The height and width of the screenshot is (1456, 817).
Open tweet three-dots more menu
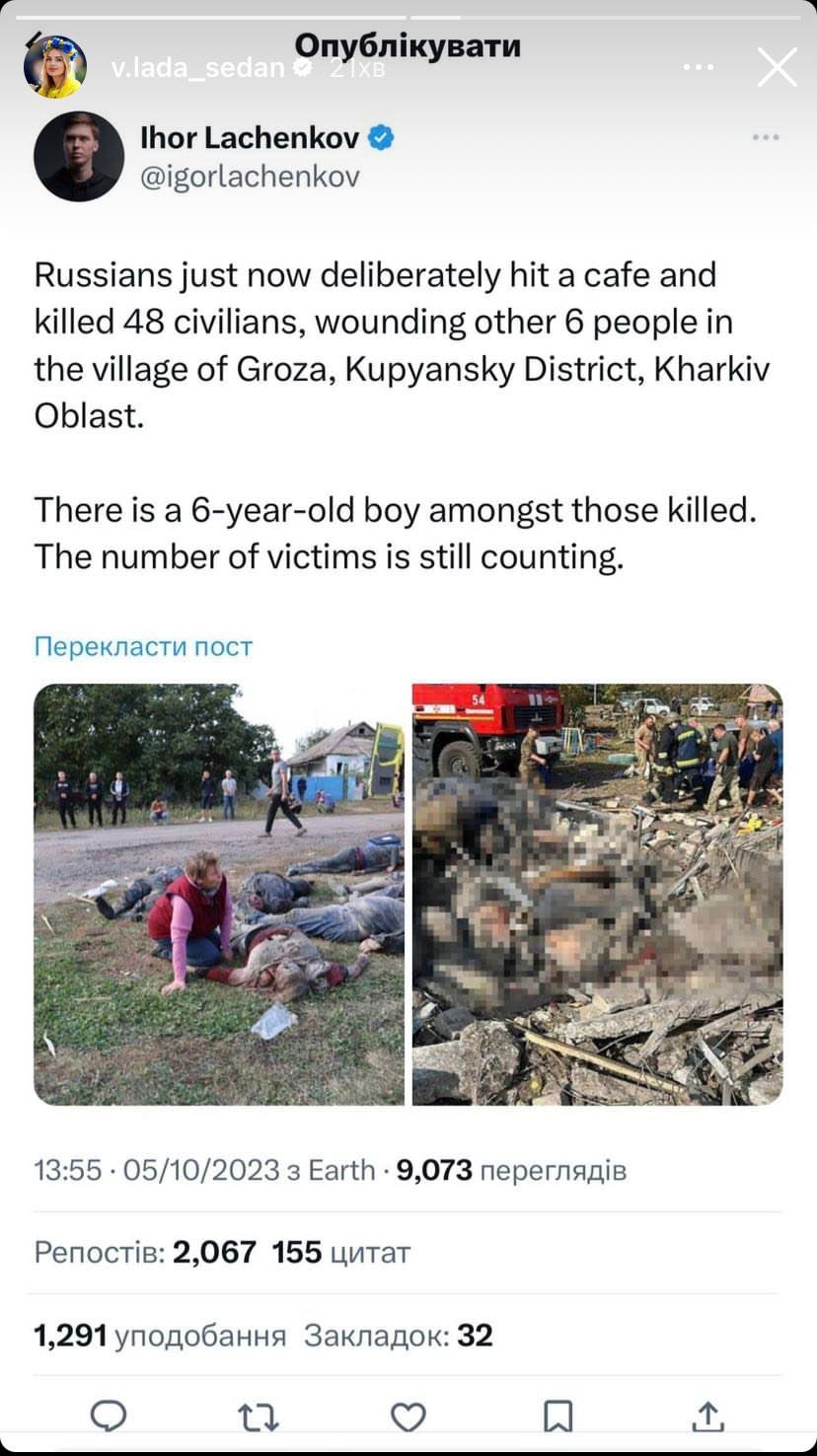click(x=766, y=137)
